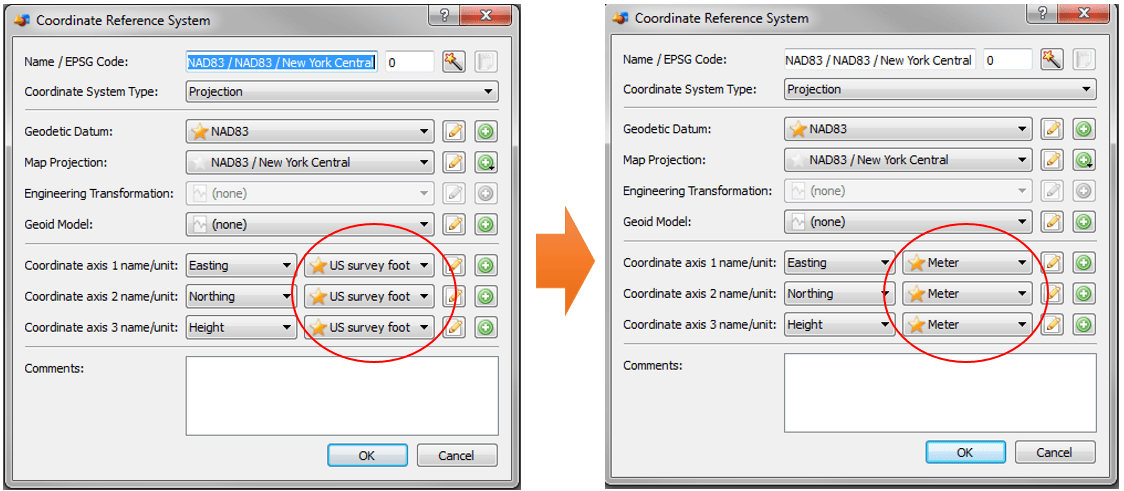1124x491 pixels.
Task: Edit axis 3 unit pencil icon, left dialog
Action: coord(453,328)
